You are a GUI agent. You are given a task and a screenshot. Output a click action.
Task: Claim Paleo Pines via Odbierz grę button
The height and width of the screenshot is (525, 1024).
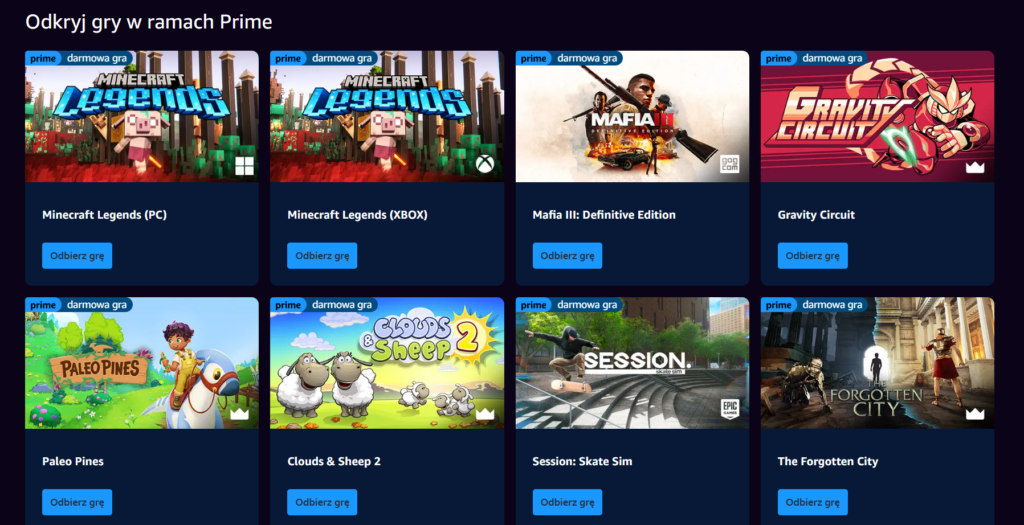point(77,502)
